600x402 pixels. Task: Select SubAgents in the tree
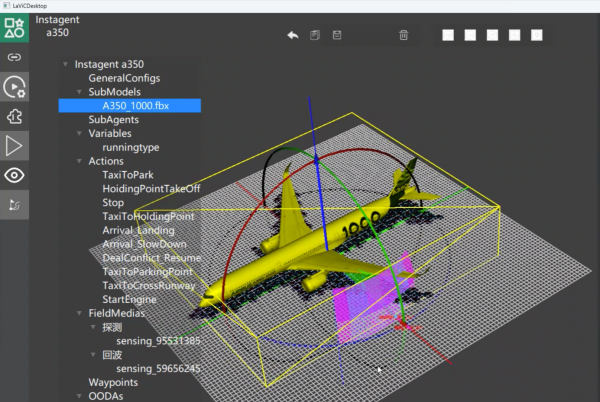click(114, 120)
